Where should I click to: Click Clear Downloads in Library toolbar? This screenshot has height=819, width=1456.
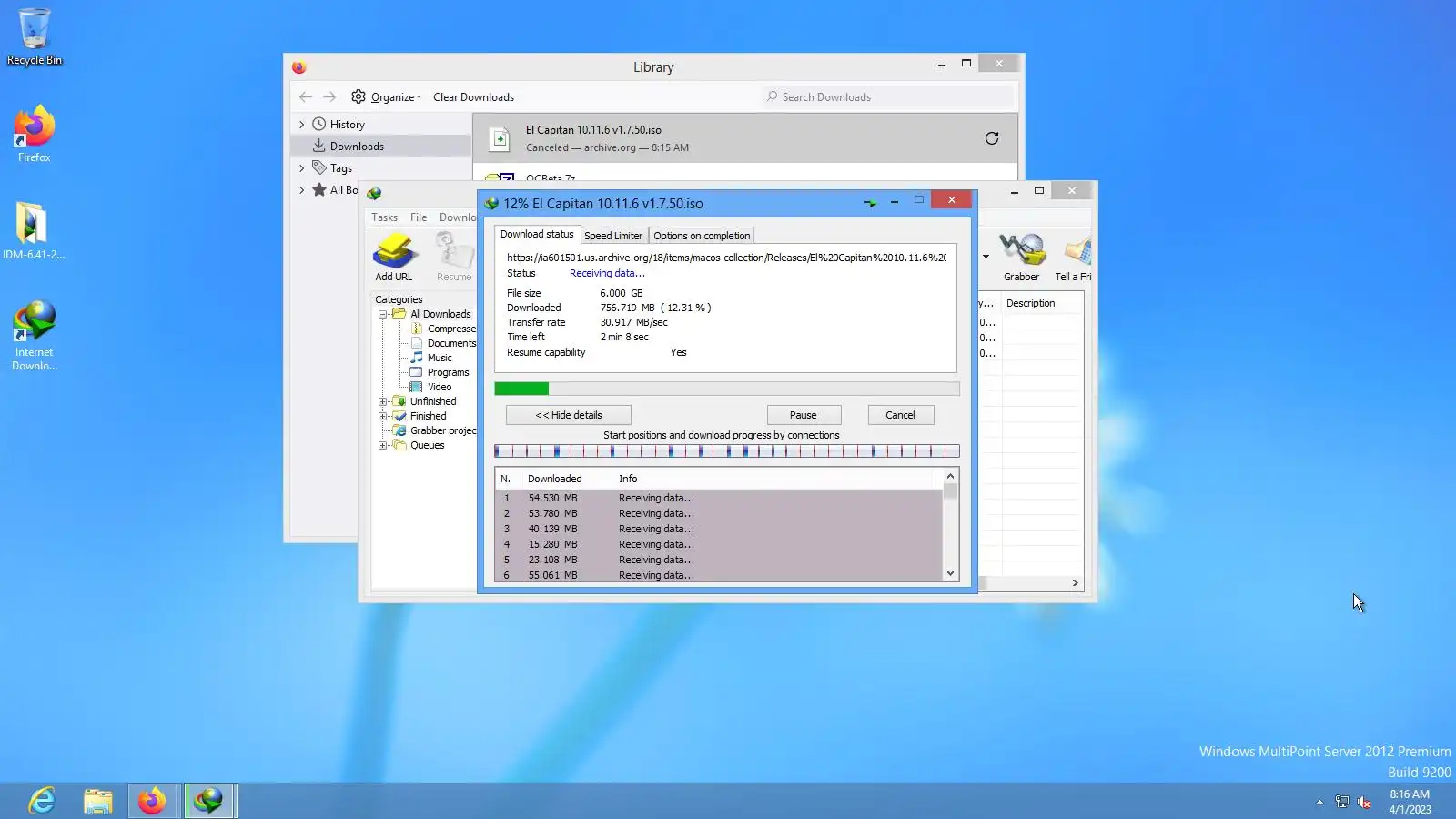pyautogui.click(x=473, y=97)
